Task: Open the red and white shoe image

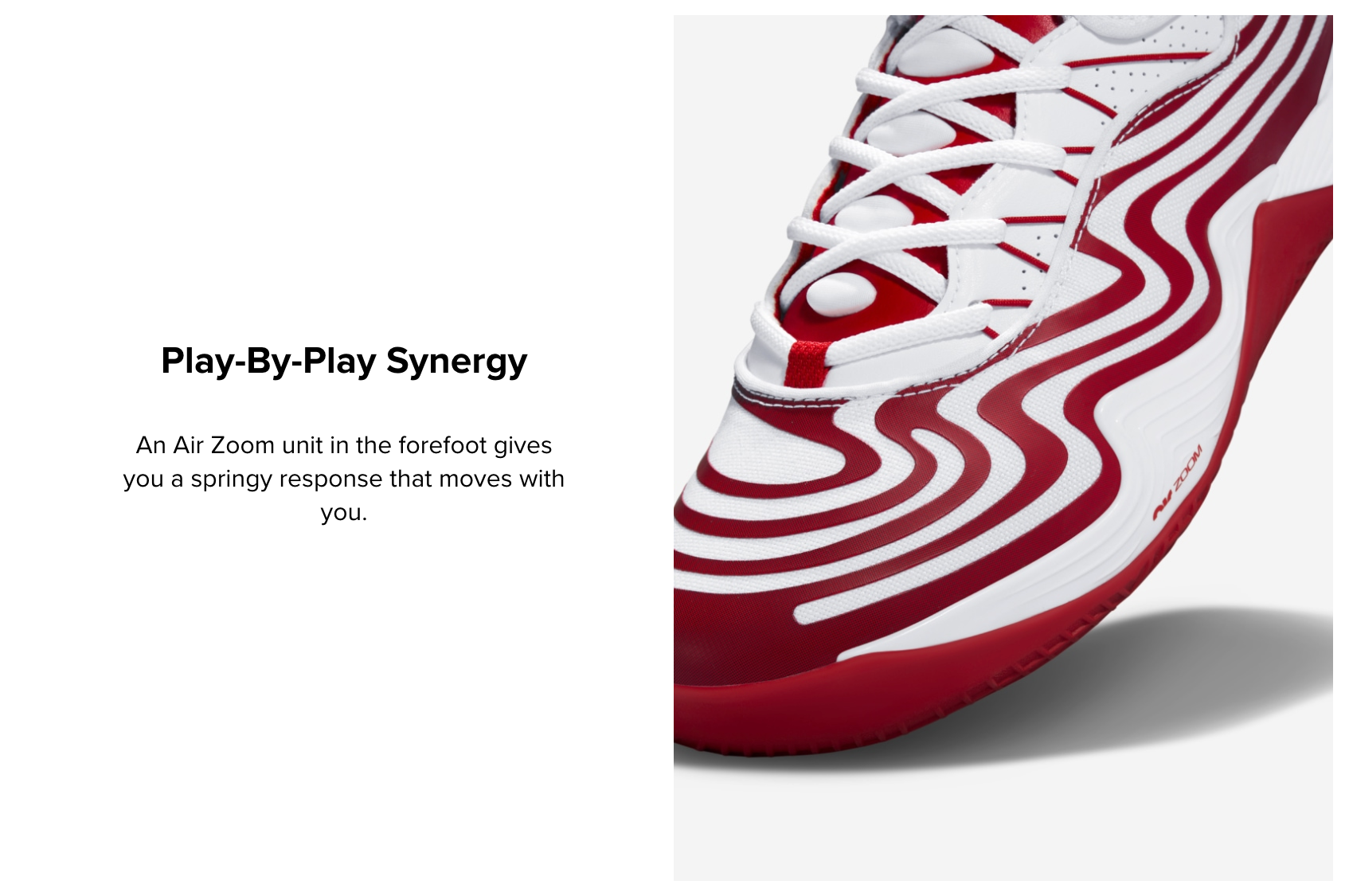Action: click(x=1003, y=448)
